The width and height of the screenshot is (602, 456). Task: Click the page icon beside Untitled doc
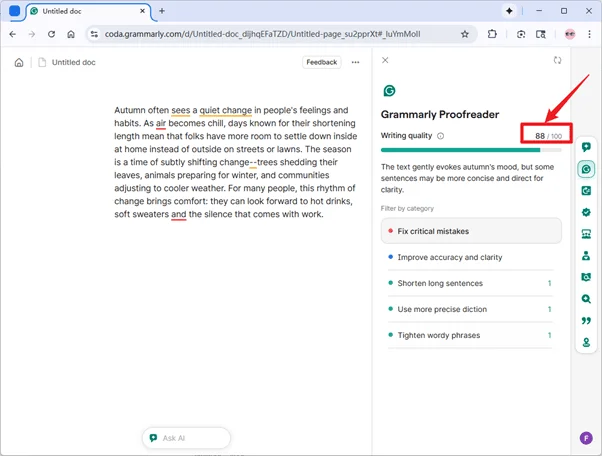pos(42,63)
